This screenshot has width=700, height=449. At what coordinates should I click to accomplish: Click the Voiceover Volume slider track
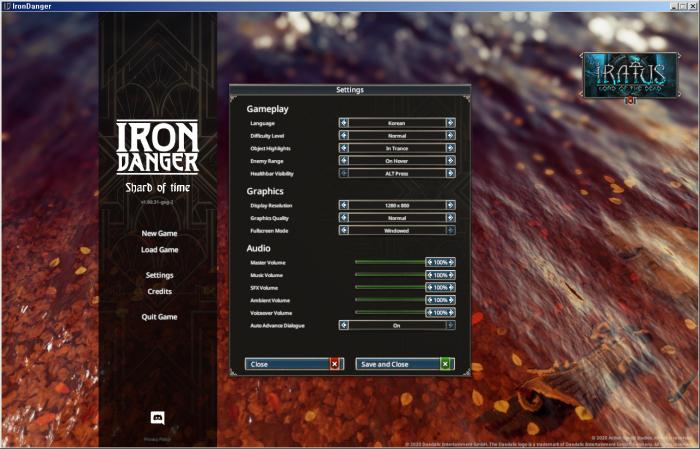[390, 312]
